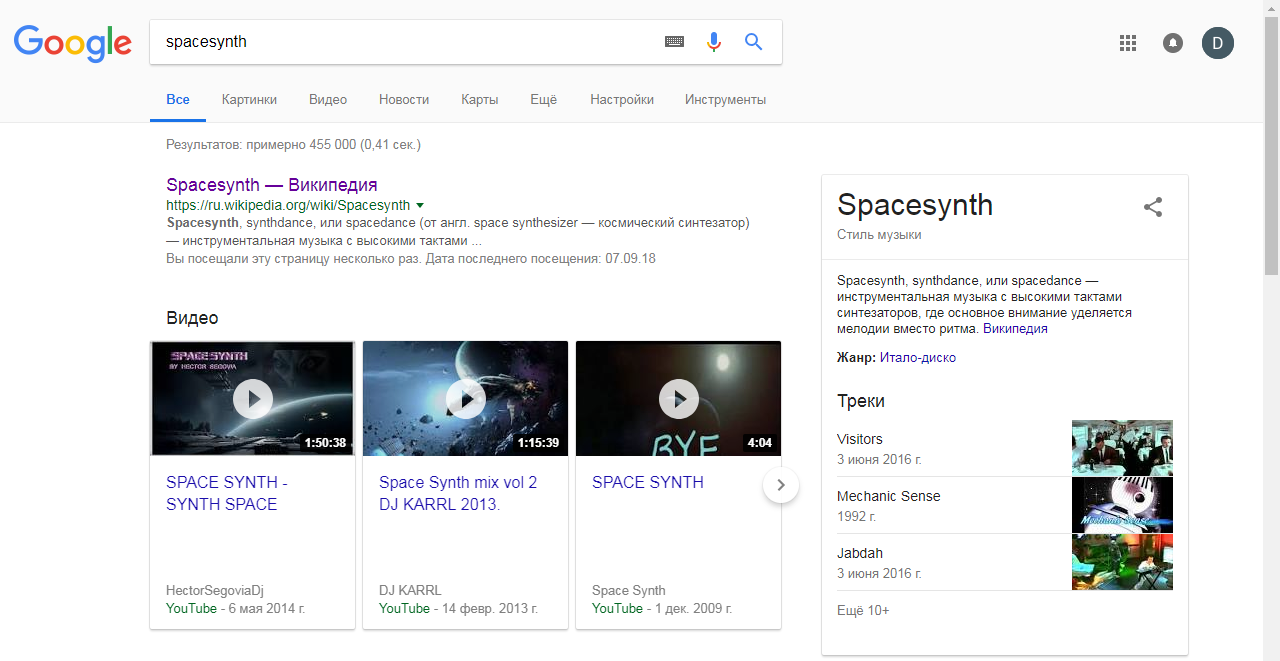Click the Треки heading

(861, 401)
